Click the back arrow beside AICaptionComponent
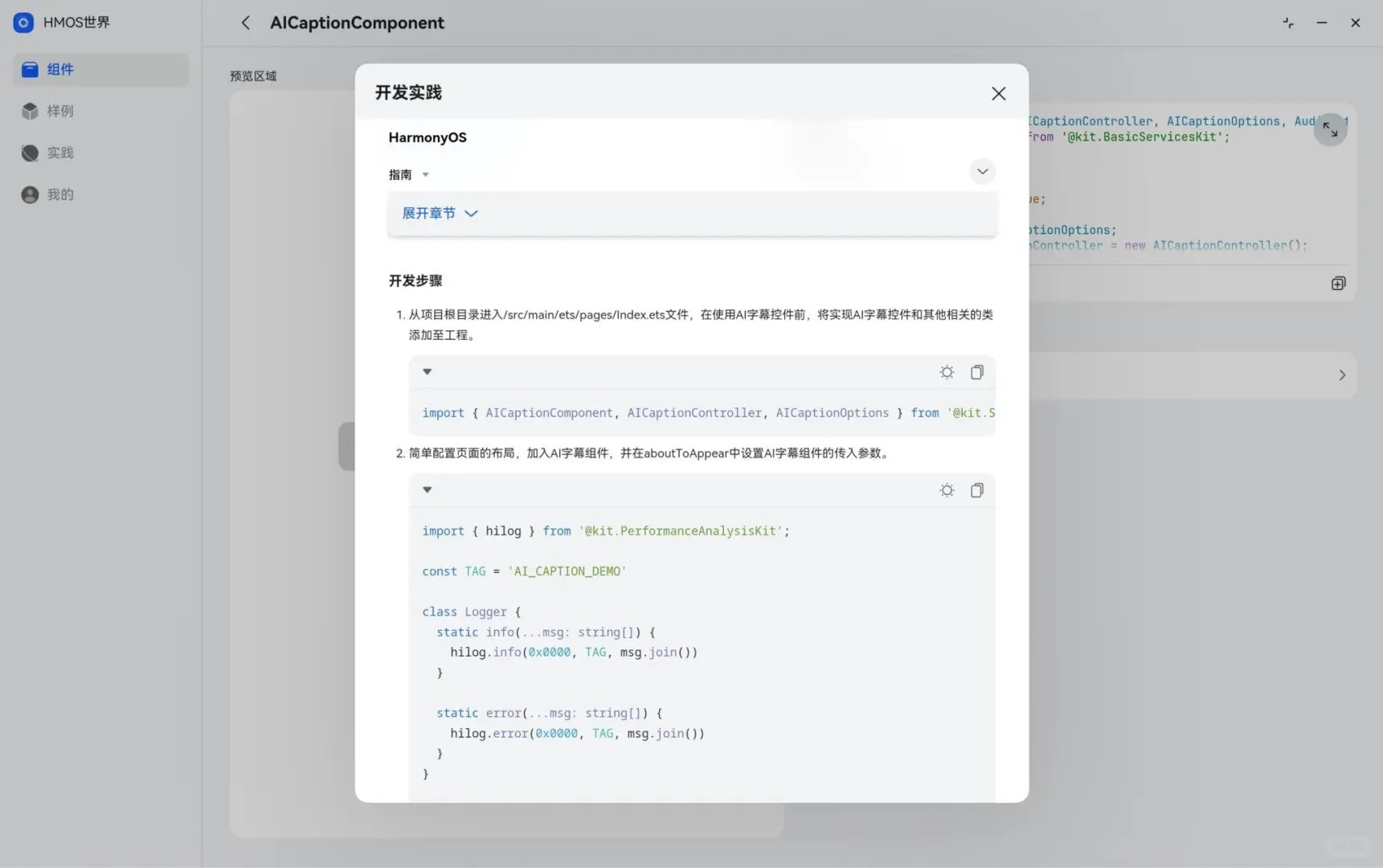 coord(246,23)
